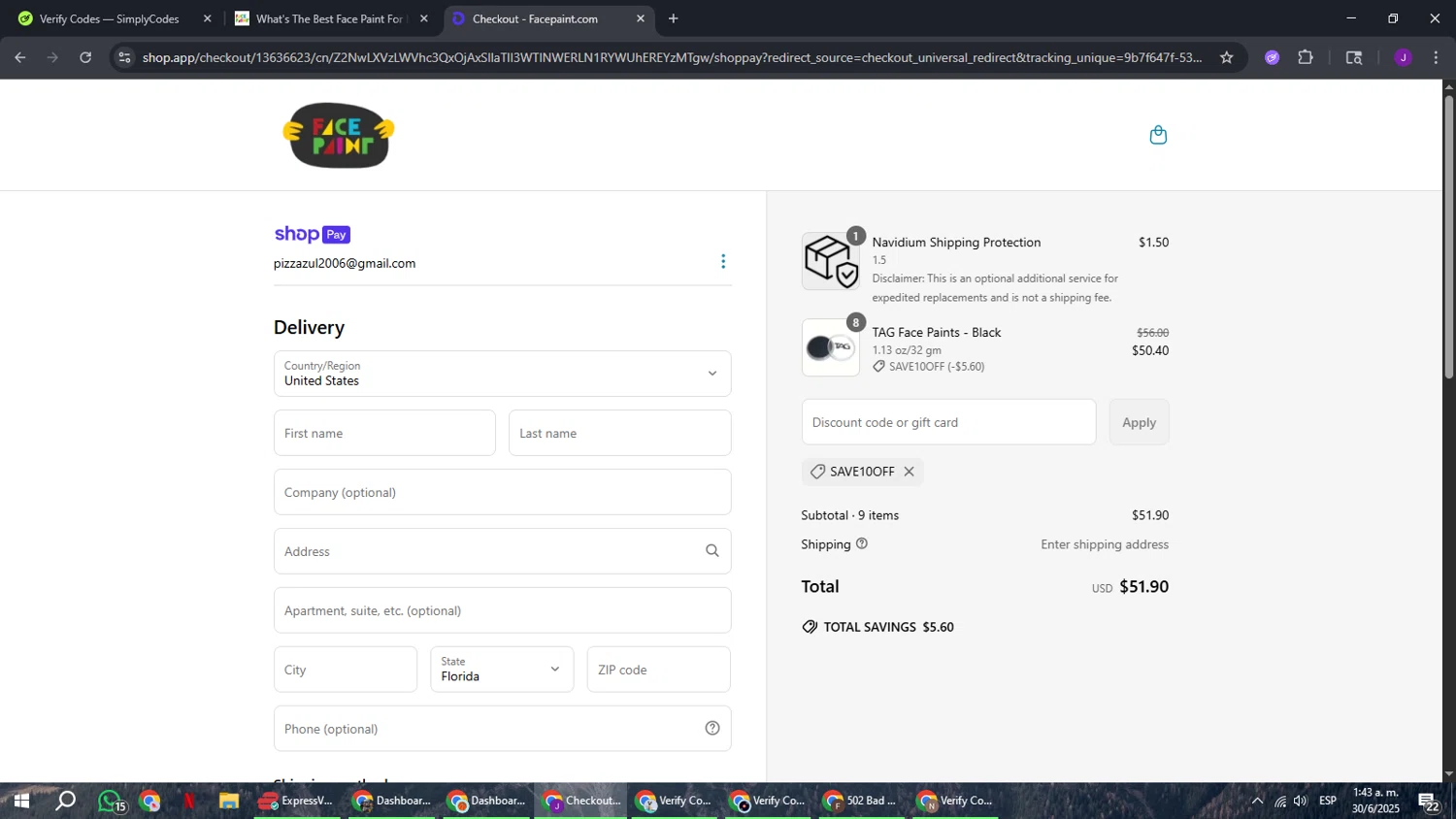Open a new browser tab
The image size is (1456, 819).
pos(674,18)
